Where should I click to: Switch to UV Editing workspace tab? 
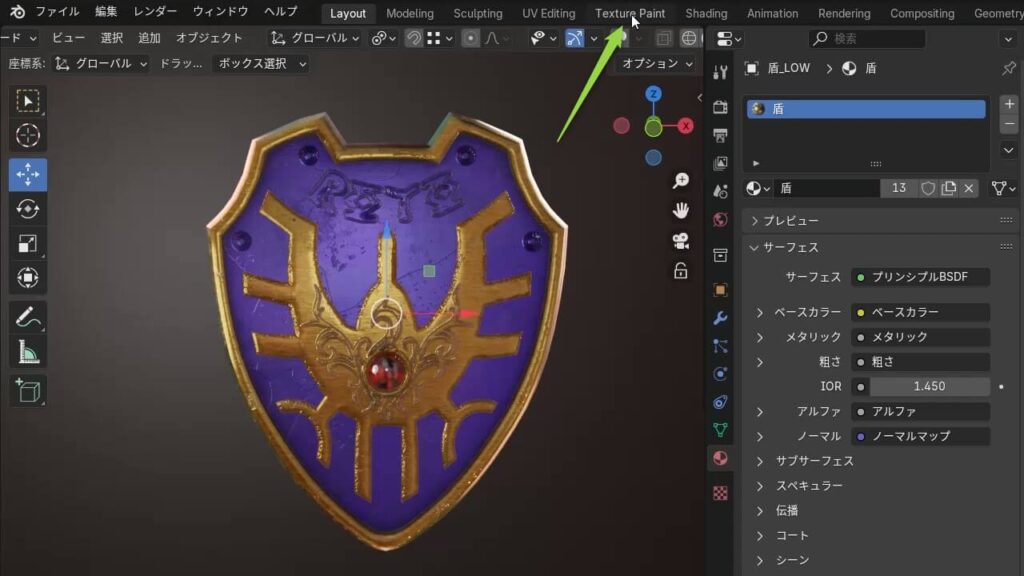[x=549, y=13]
